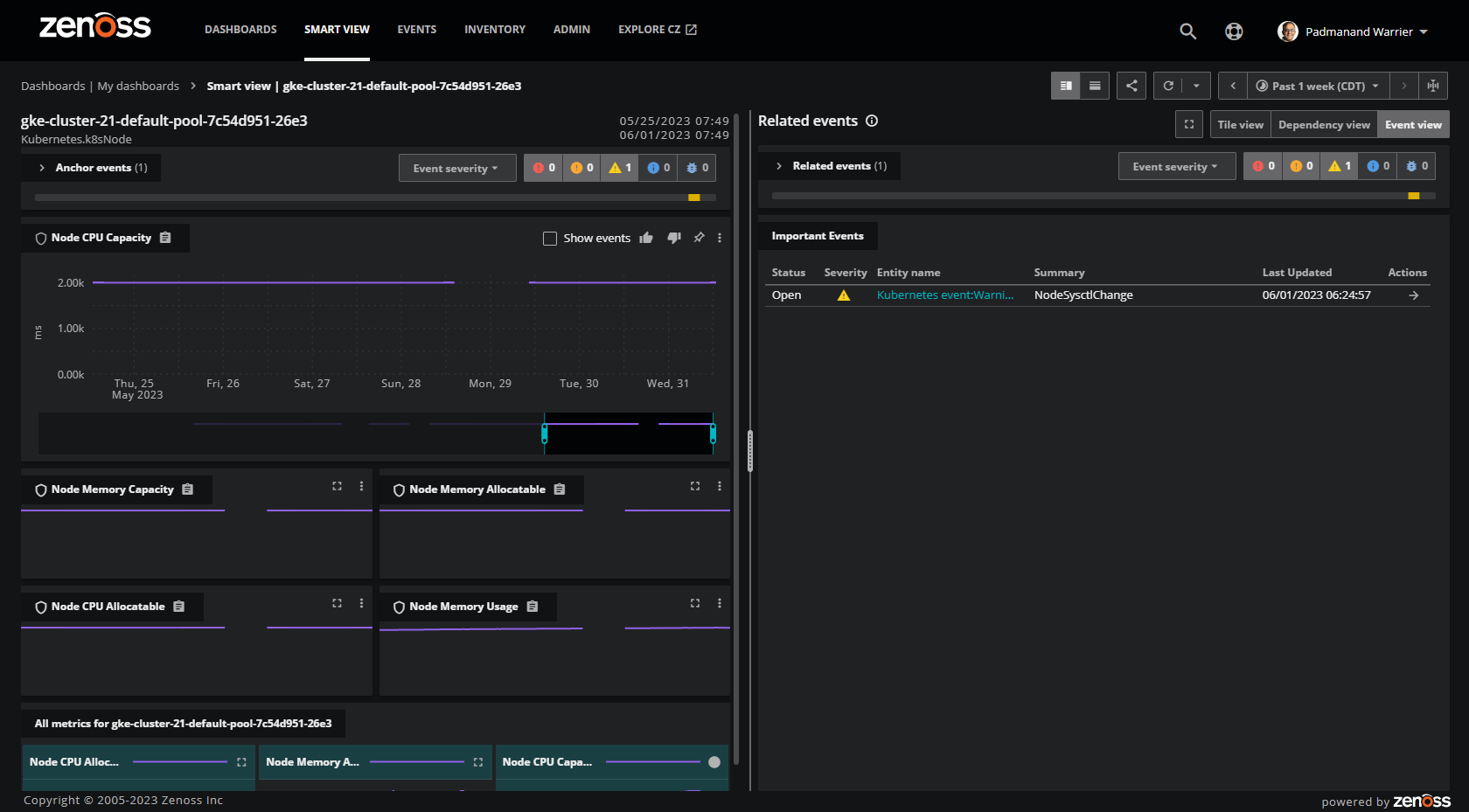This screenshot has height=812, width=1469.
Task: Pin the Node CPU Capacity chart
Action: coord(699,238)
